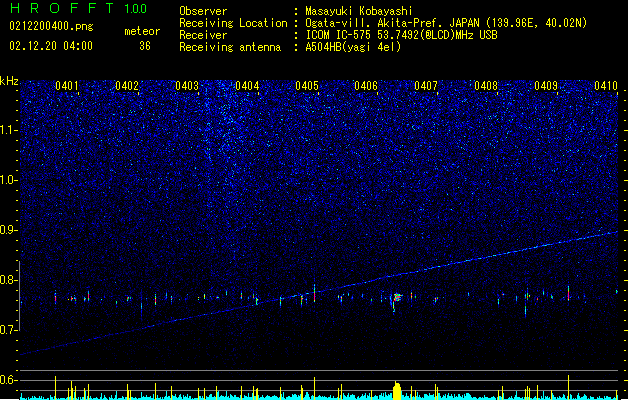Image resolution: width=629 pixels, height=400 pixels.
Task: Click the Receiving antenna field label
Action: (x=230, y=47)
